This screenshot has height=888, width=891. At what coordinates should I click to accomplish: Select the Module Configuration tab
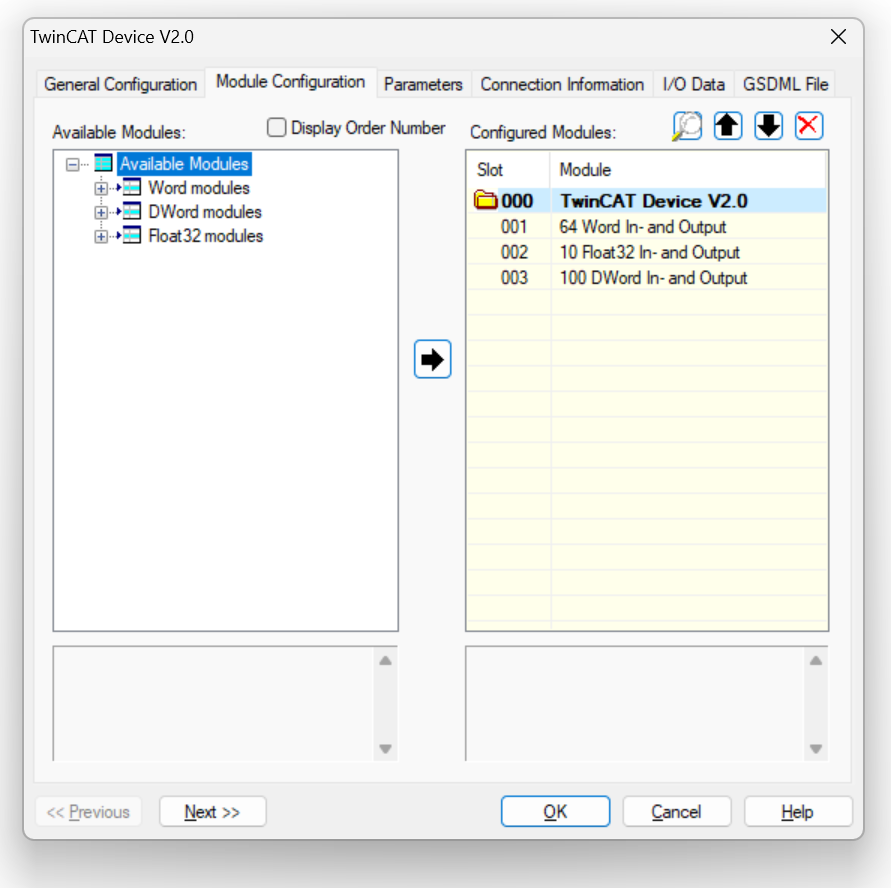(x=290, y=82)
